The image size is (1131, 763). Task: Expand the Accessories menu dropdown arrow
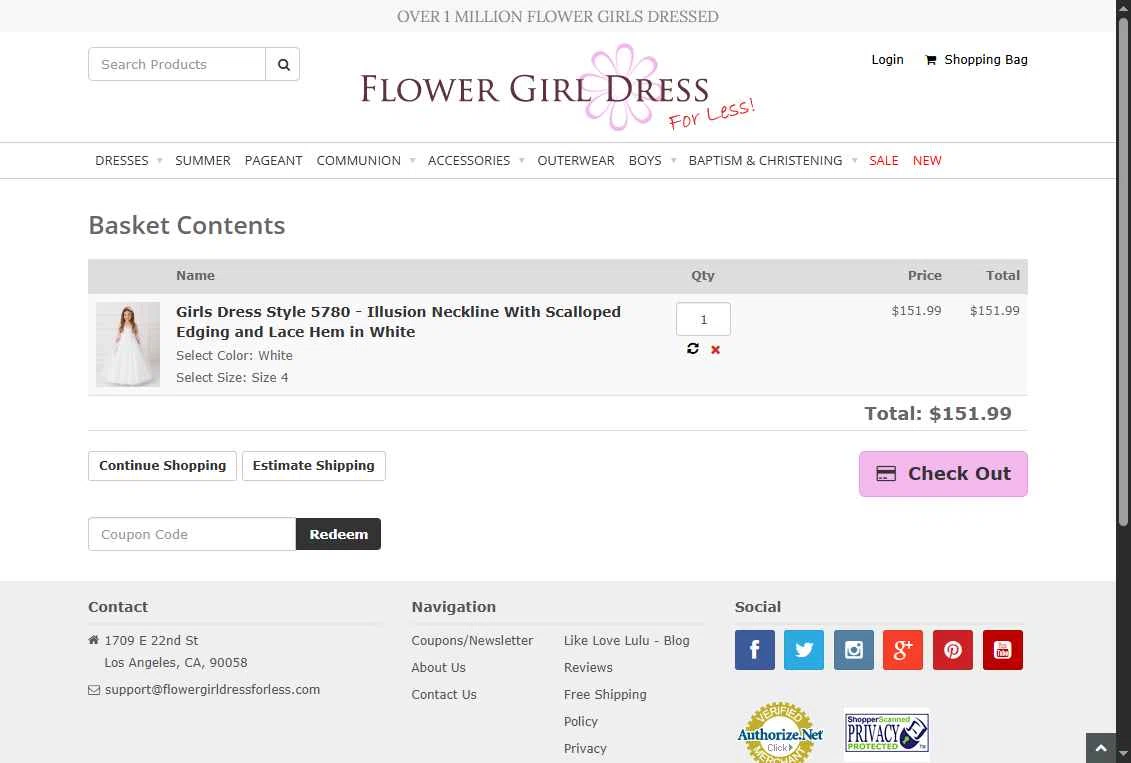coord(522,161)
